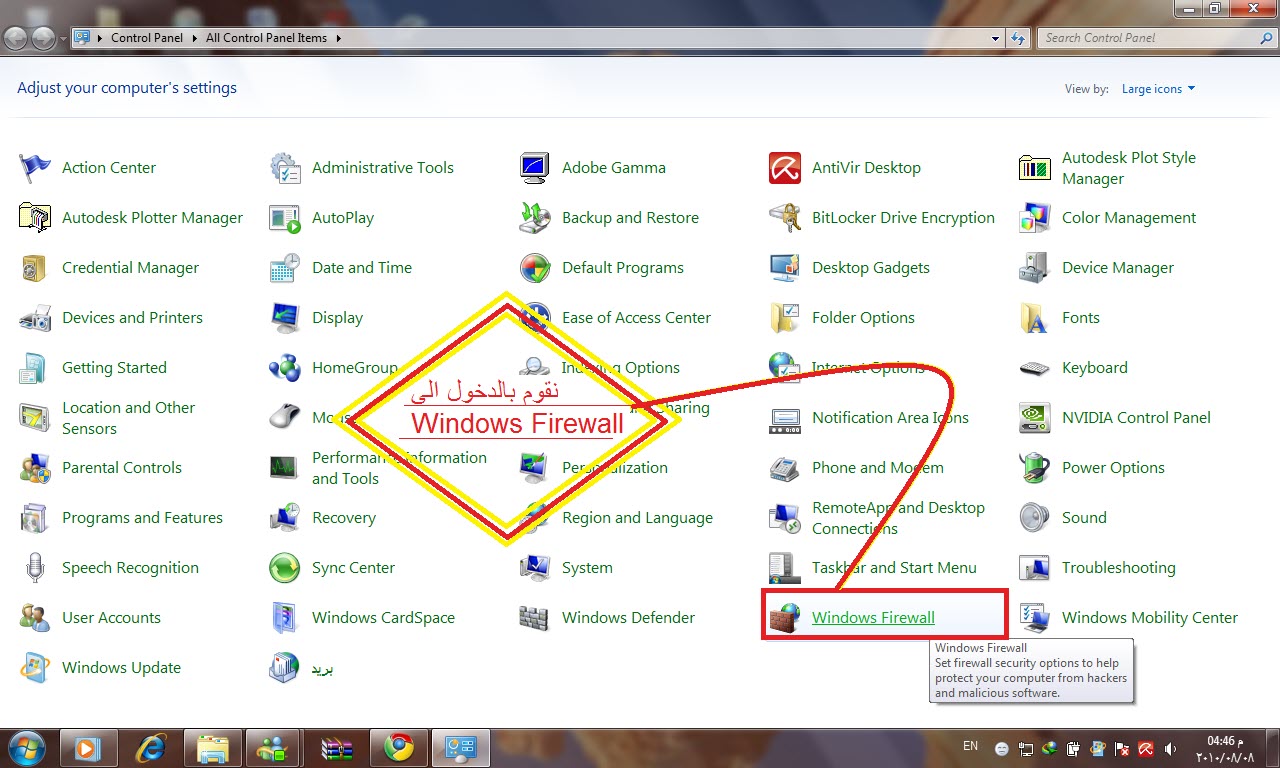Viewport: 1280px width, 768px height.
Task: Open Administrative Tools icon
Action: point(285,168)
